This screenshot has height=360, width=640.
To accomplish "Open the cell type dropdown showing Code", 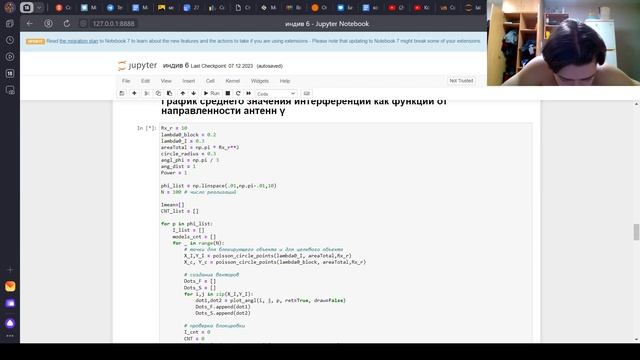I will (276, 94).
